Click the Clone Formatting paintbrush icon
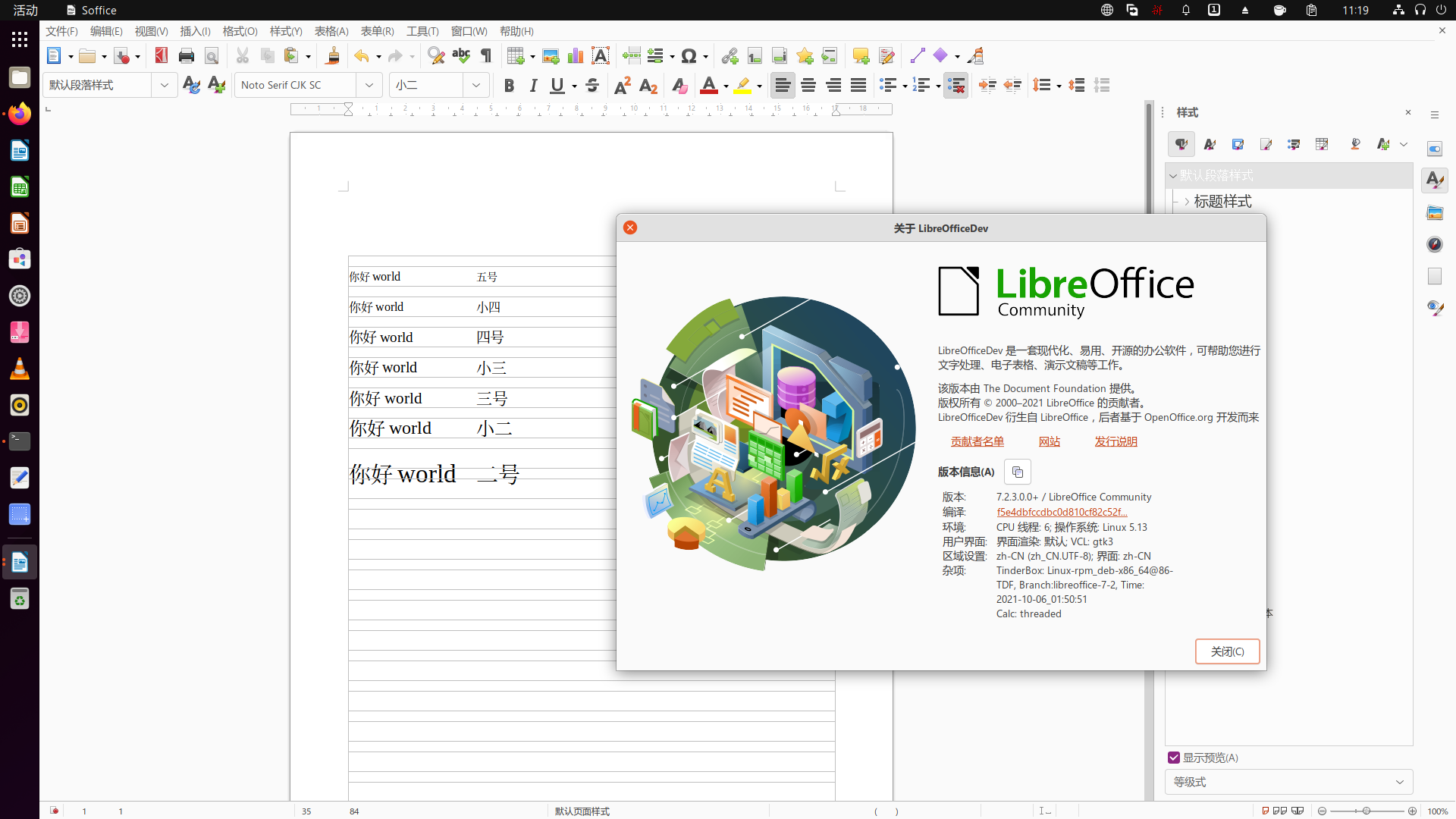Viewport: 1456px width, 819px height. (332, 56)
